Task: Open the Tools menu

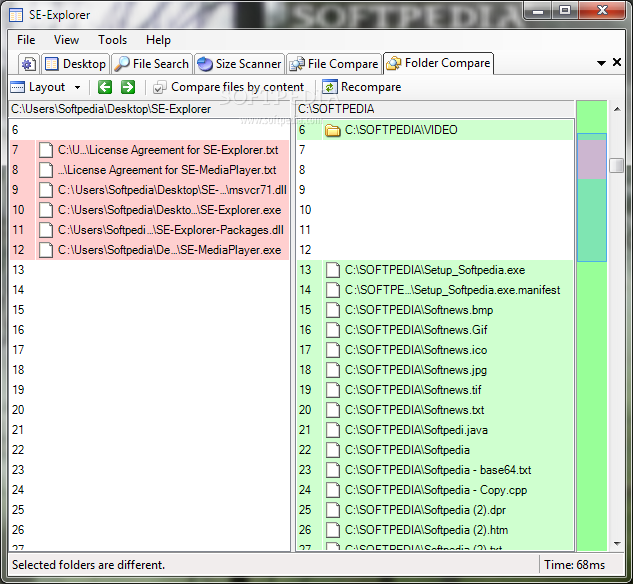Action: coord(112,40)
